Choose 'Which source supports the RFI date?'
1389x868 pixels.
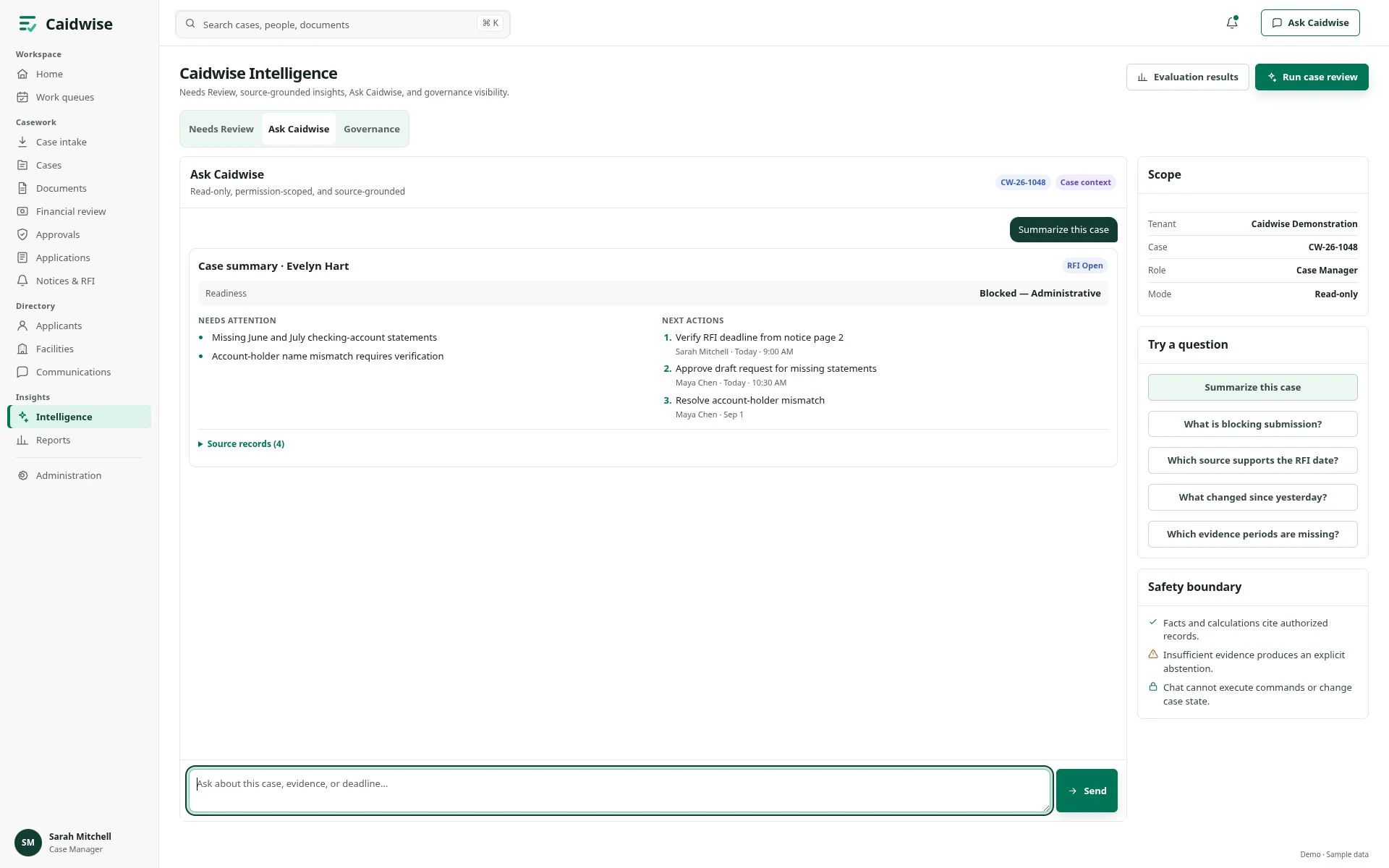point(1252,460)
